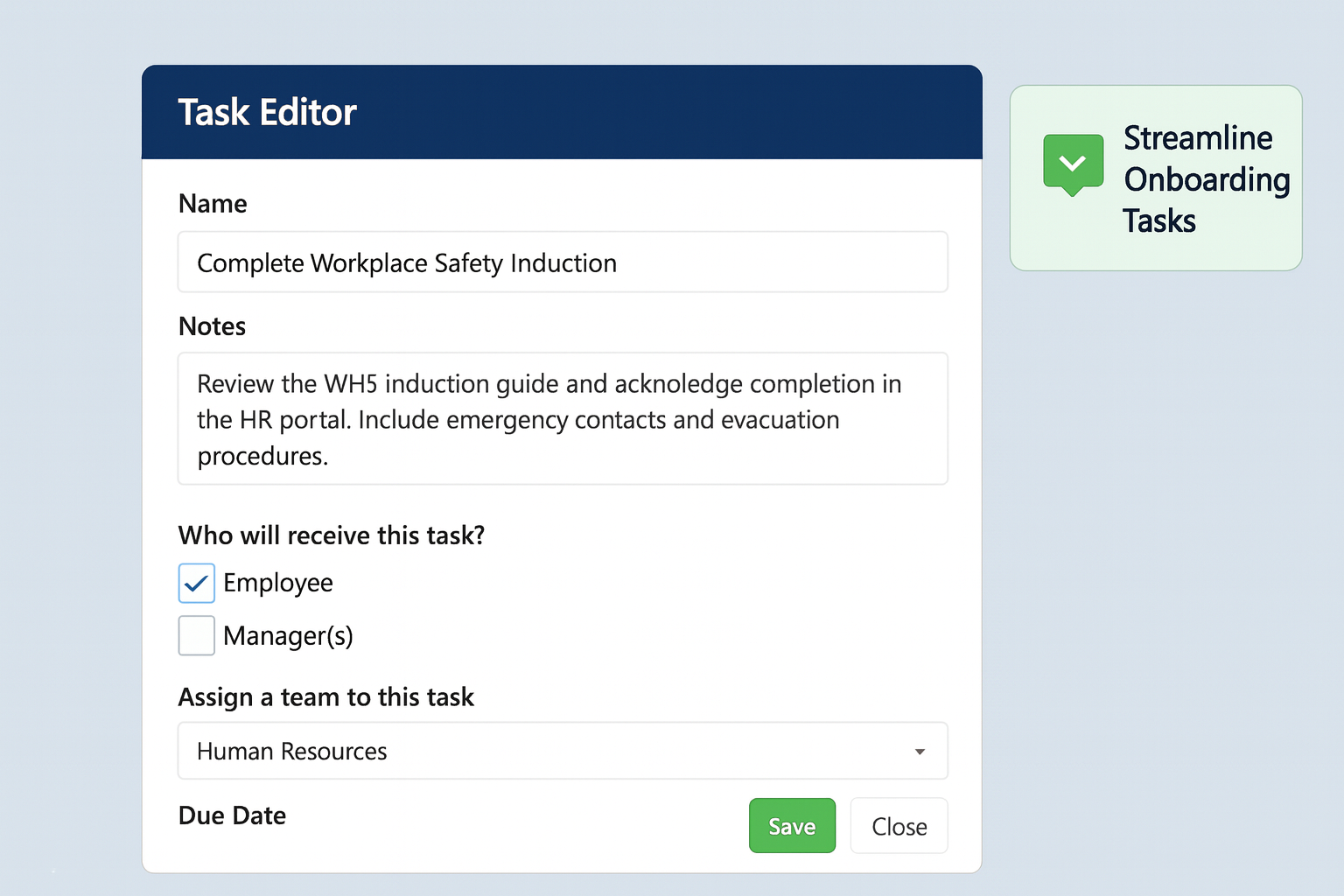Enable the Manager(s) checkbox
Screen dimensions: 1344x896
click(196, 635)
